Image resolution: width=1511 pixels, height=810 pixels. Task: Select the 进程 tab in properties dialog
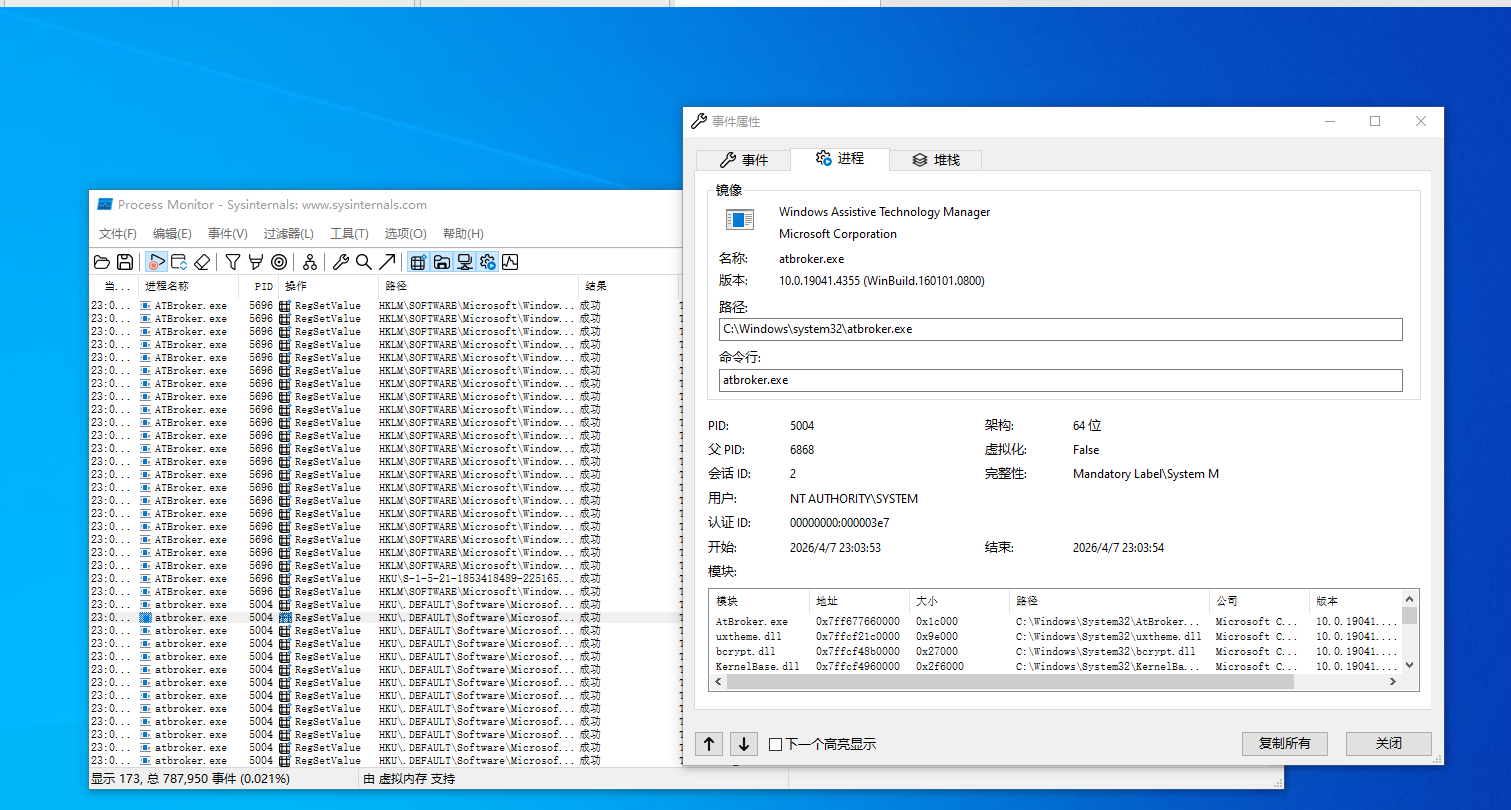pyautogui.click(x=838, y=159)
